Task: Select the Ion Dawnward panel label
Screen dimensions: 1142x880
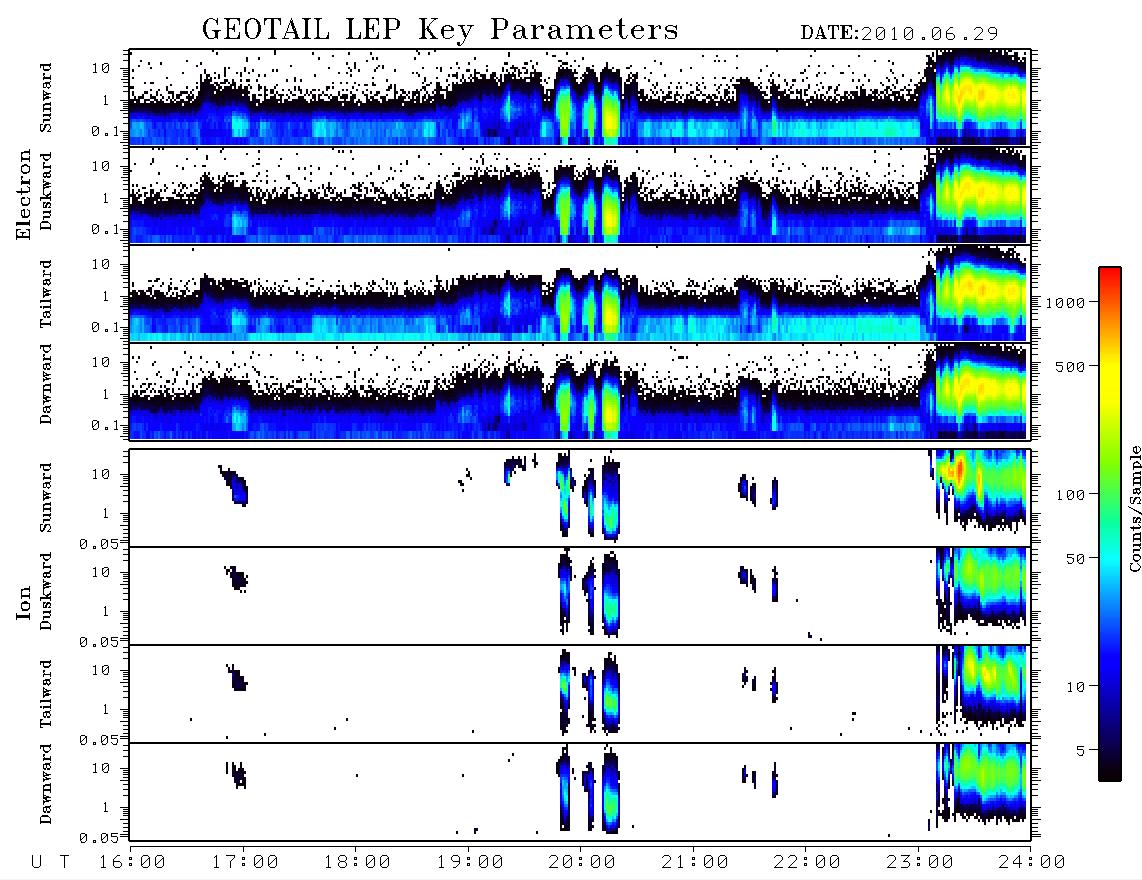Action: pos(46,784)
